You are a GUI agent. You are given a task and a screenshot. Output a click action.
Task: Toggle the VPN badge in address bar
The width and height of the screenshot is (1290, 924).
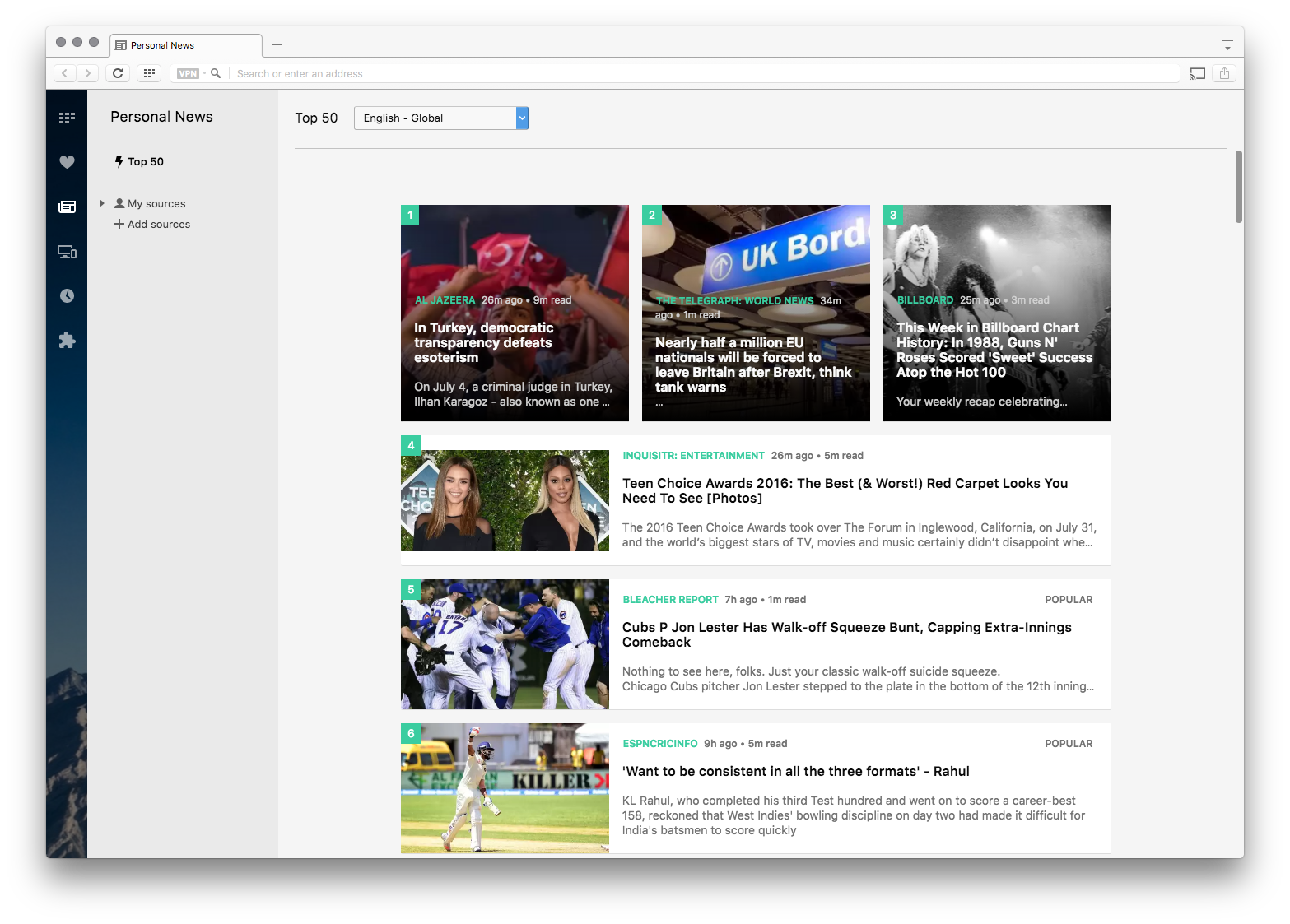coord(188,73)
